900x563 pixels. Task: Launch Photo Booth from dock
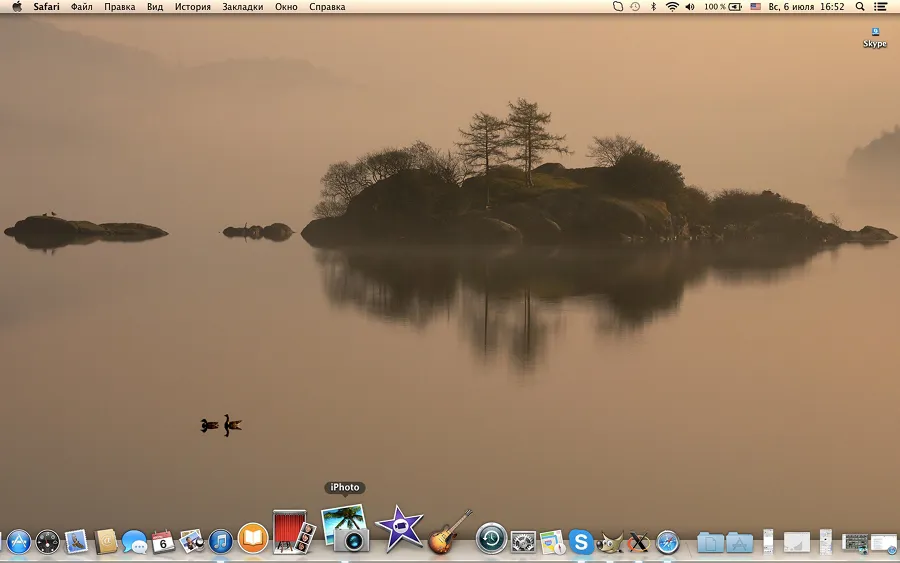[x=294, y=531]
